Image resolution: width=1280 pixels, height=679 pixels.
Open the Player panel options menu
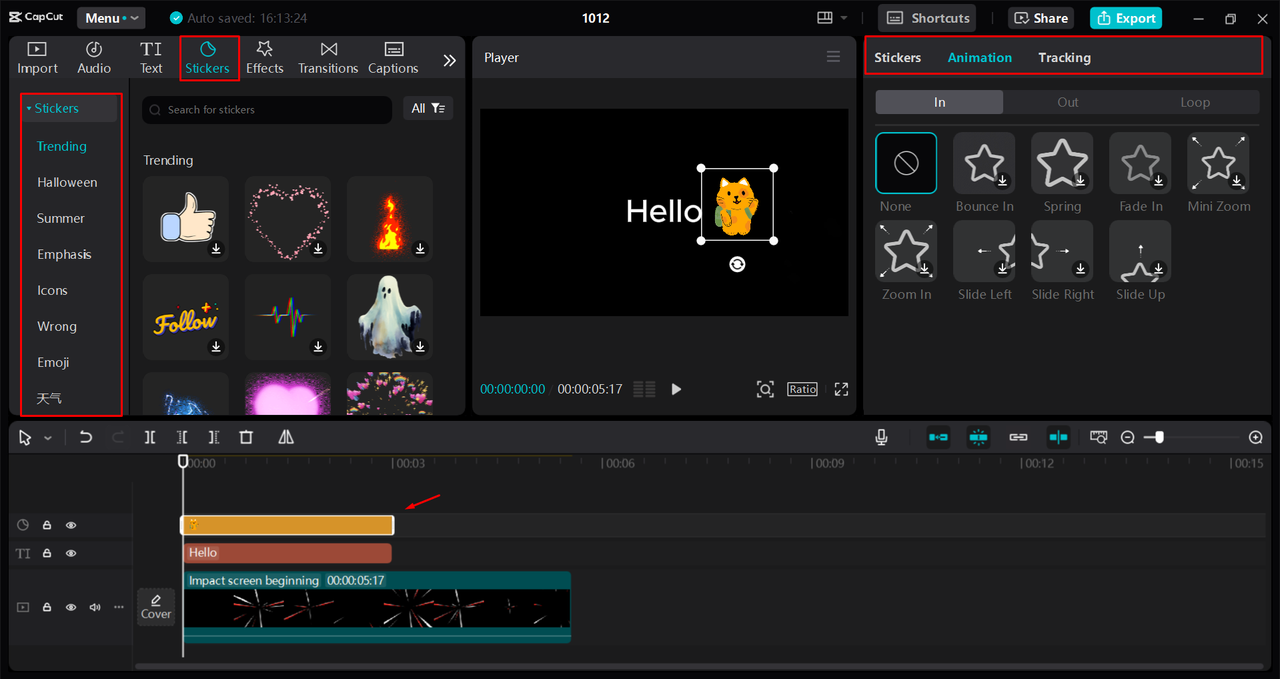click(x=833, y=57)
